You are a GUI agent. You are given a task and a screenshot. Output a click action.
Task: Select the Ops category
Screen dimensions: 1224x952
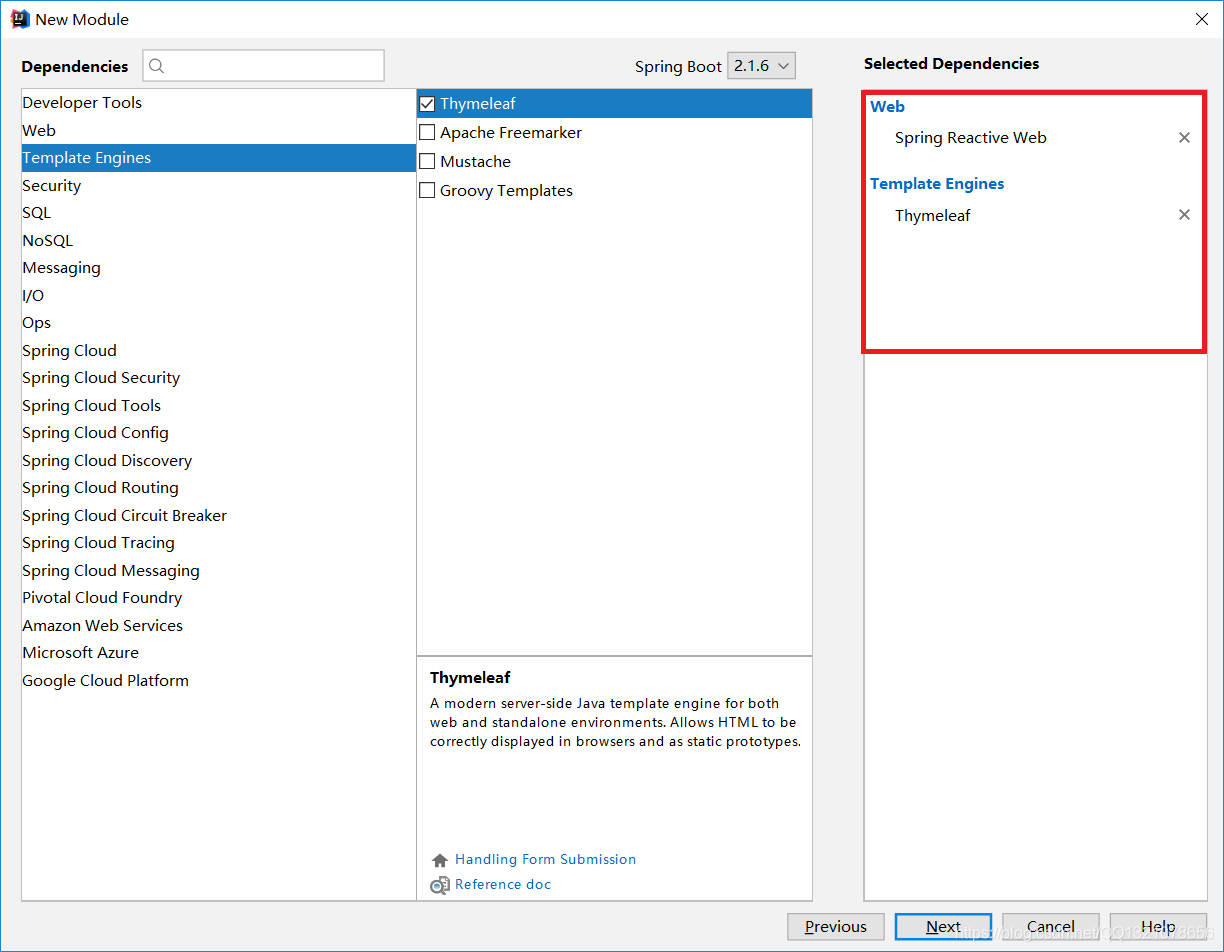click(219, 323)
